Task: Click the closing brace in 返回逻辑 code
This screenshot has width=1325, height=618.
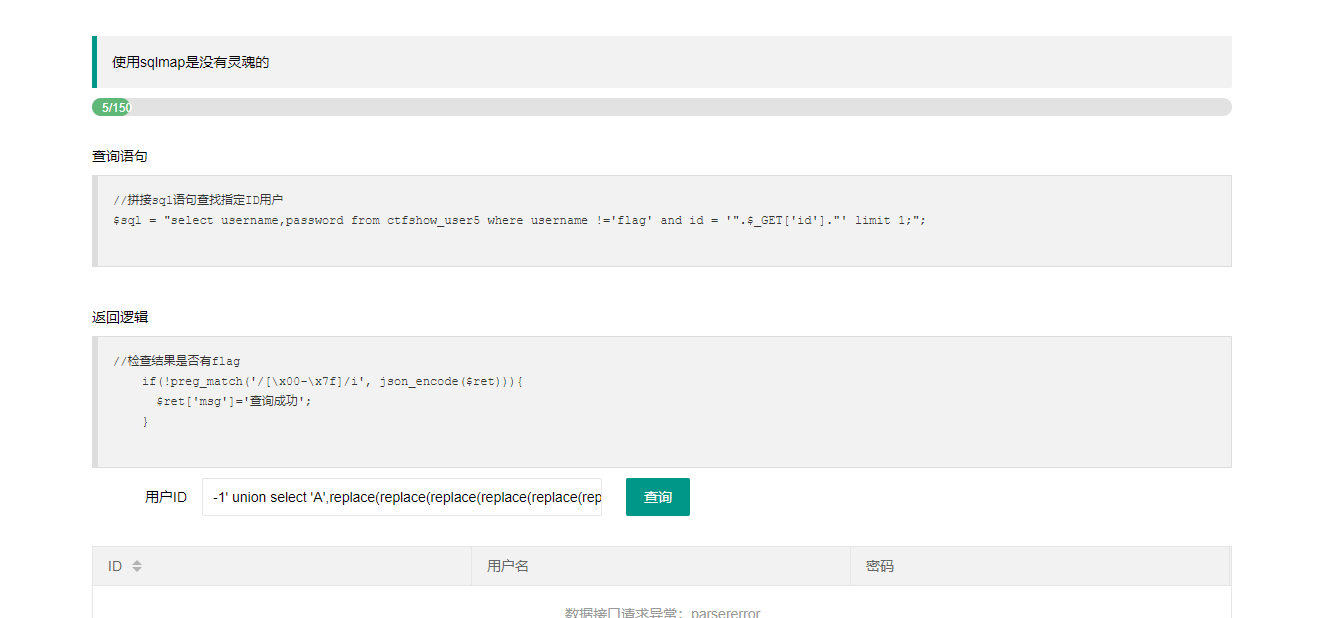Action: point(145,421)
